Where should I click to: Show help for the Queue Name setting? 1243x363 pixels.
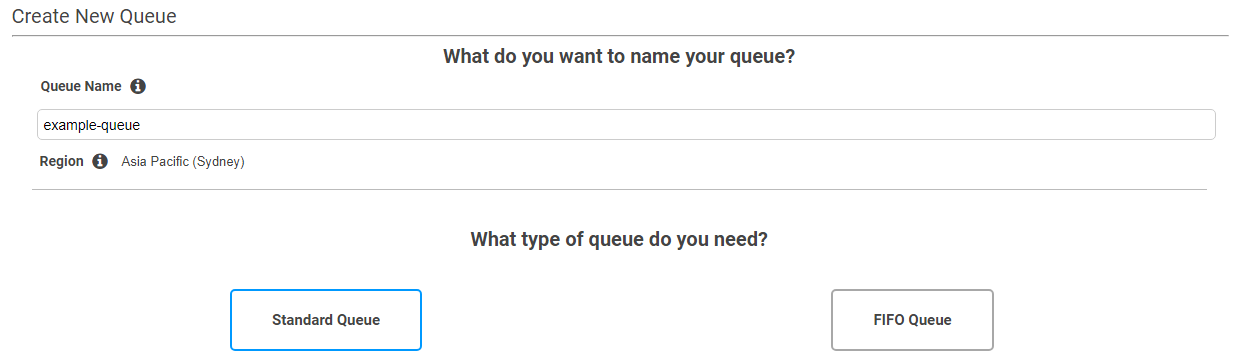coord(138,86)
